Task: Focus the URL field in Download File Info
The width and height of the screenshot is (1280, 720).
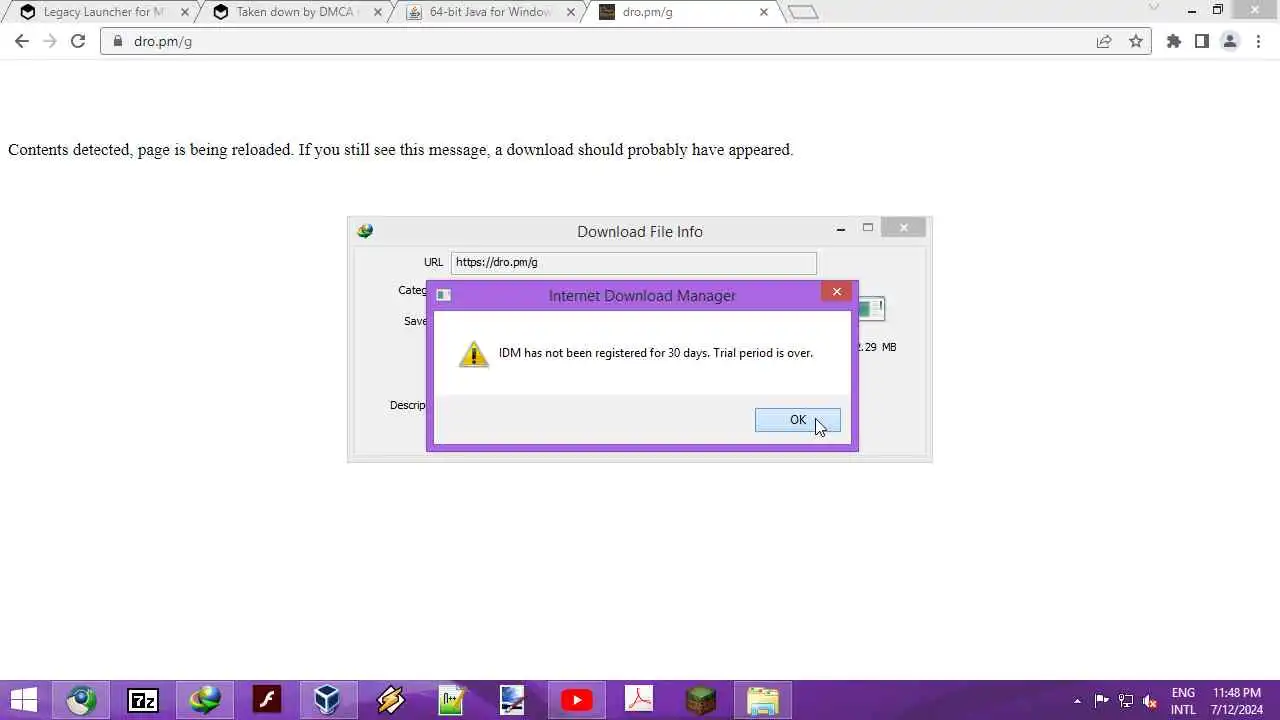Action: 633,263
